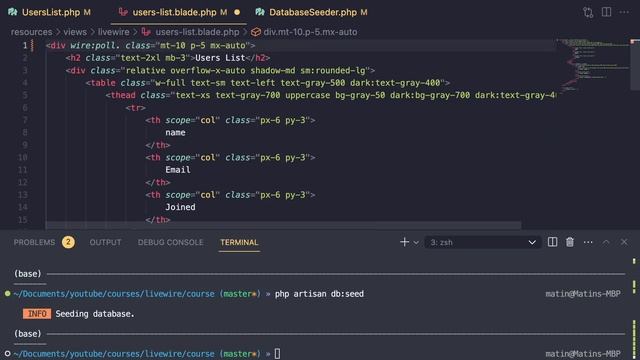
Task: Split the editor to the right
Action: [606, 12]
